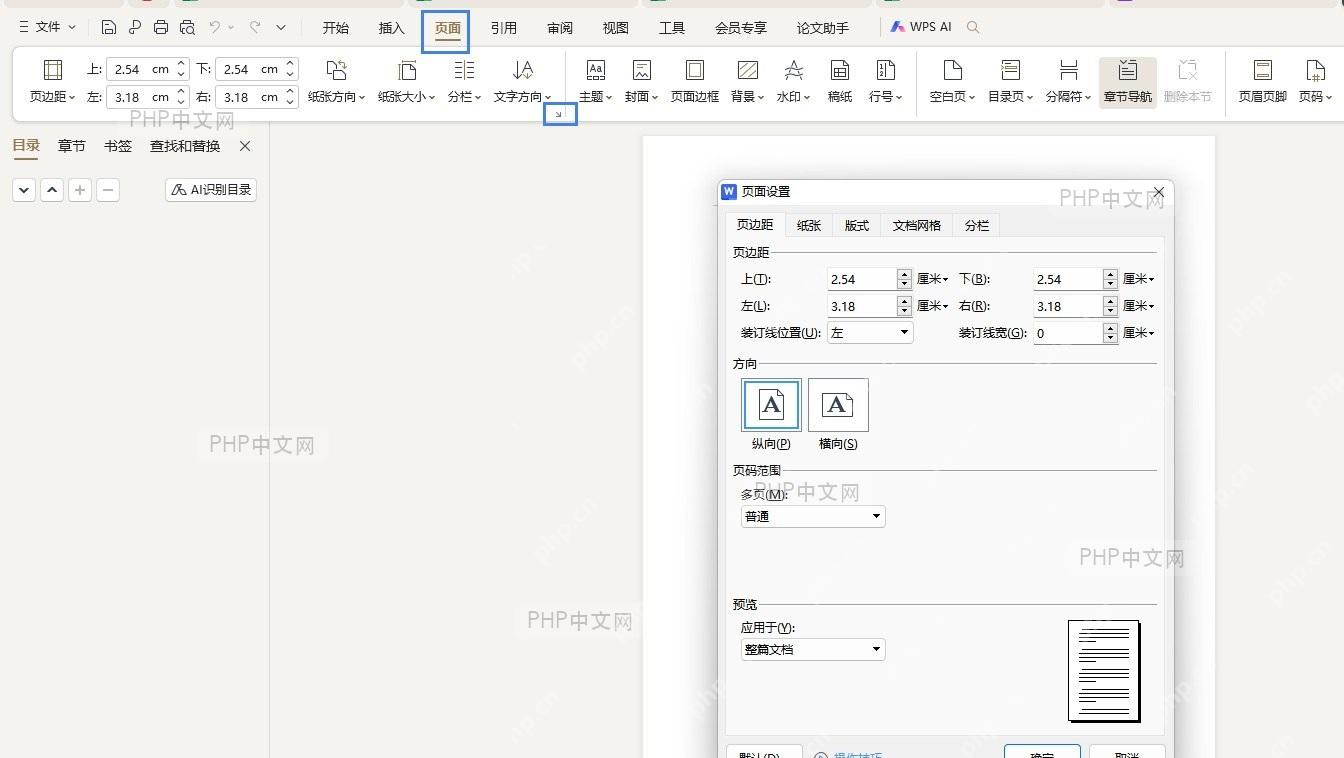Image resolution: width=1344 pixels, height=758 pixels.
Task: Switch to 文档网格 tab in dialog
Action: point(916,225)
